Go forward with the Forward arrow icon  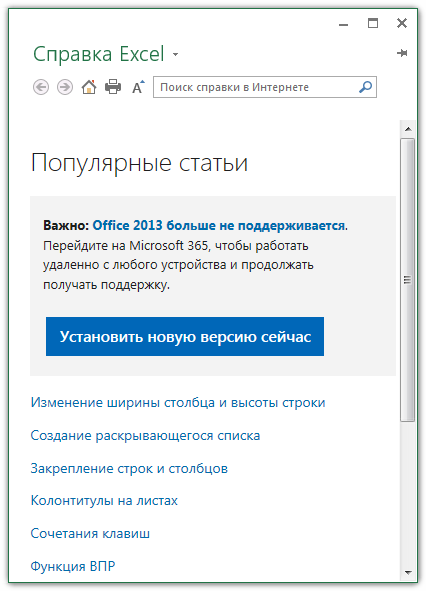tap(65, 87)
